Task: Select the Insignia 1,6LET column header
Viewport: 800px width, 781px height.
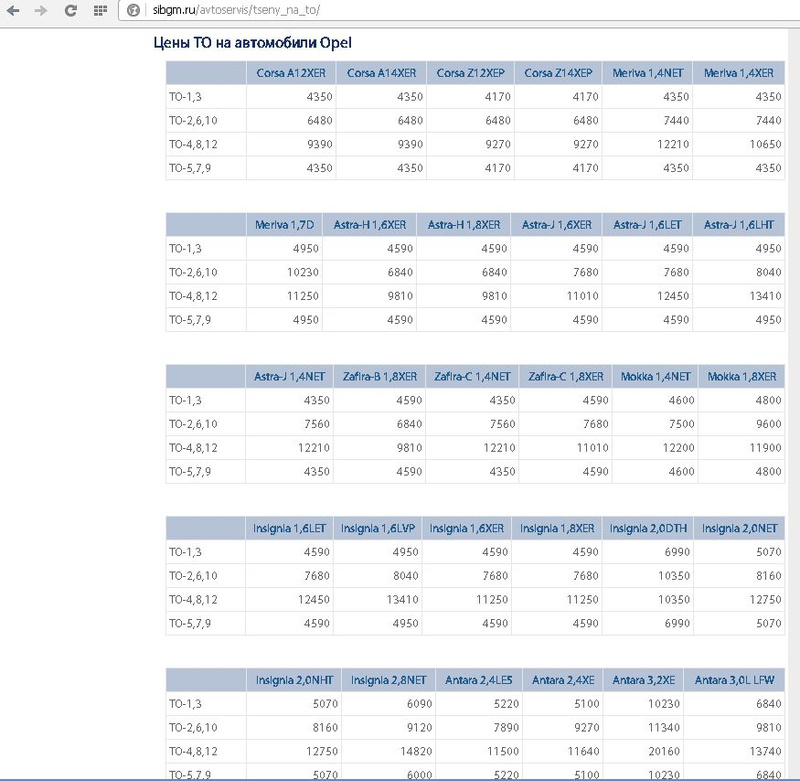Action: coord(289,528)
